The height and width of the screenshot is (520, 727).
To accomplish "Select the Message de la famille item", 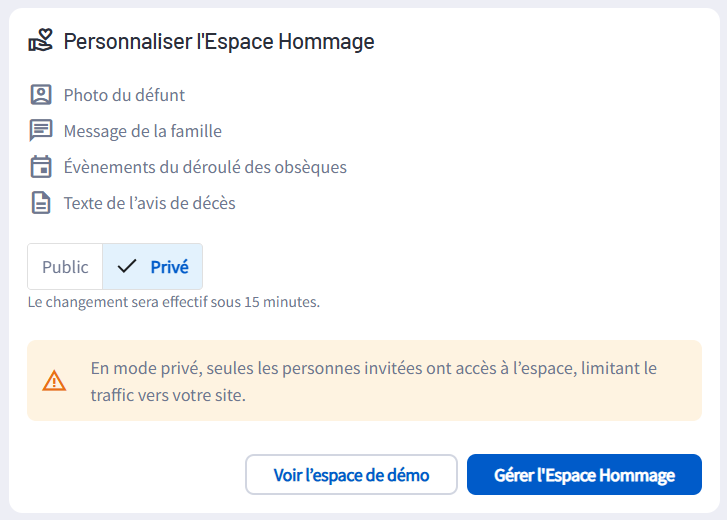I will 142,131.
